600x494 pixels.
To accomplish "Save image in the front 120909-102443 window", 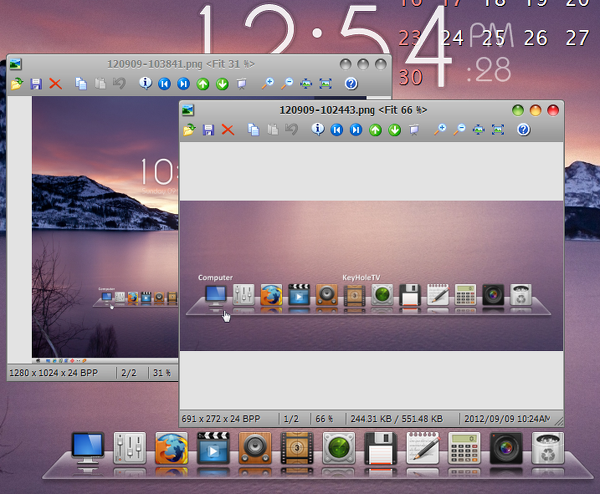I will click(x=208, y=129).
